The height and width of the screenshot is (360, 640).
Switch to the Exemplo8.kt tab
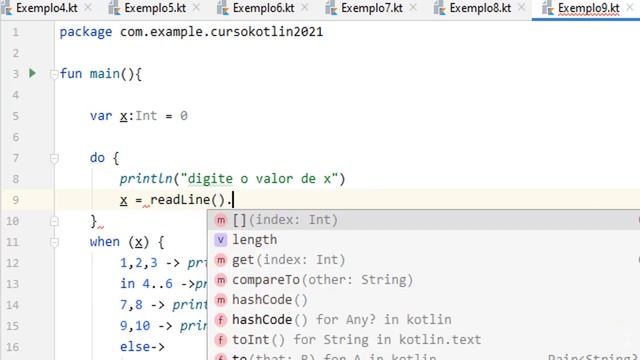pyautogui.click(x=480, y=8)
